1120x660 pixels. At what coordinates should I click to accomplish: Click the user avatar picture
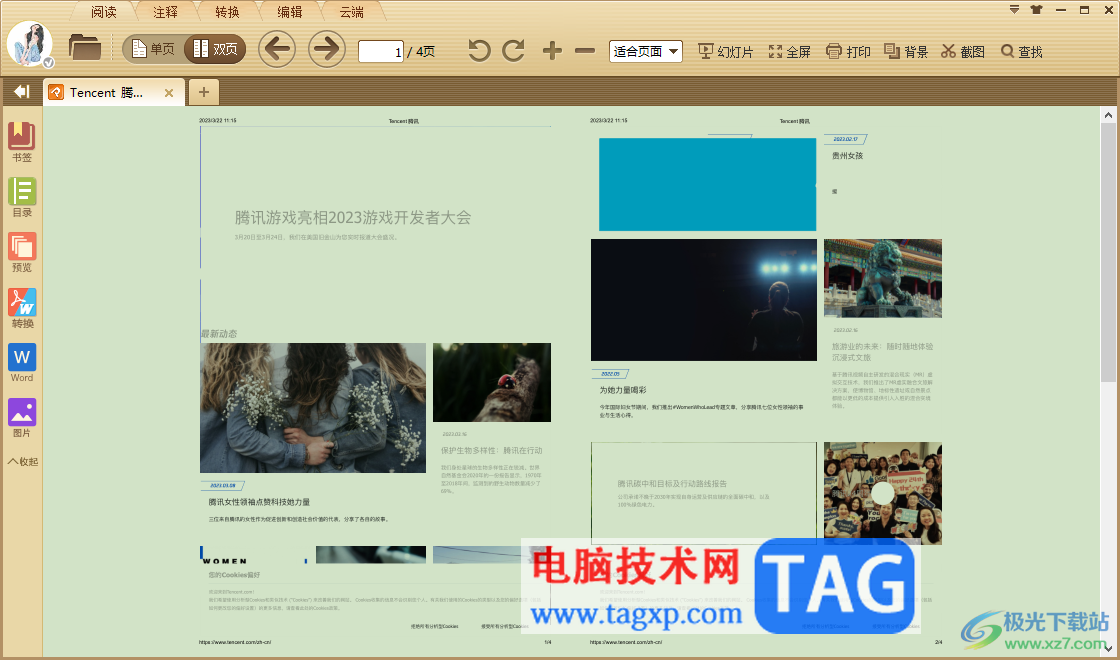[x=30, y=44]
